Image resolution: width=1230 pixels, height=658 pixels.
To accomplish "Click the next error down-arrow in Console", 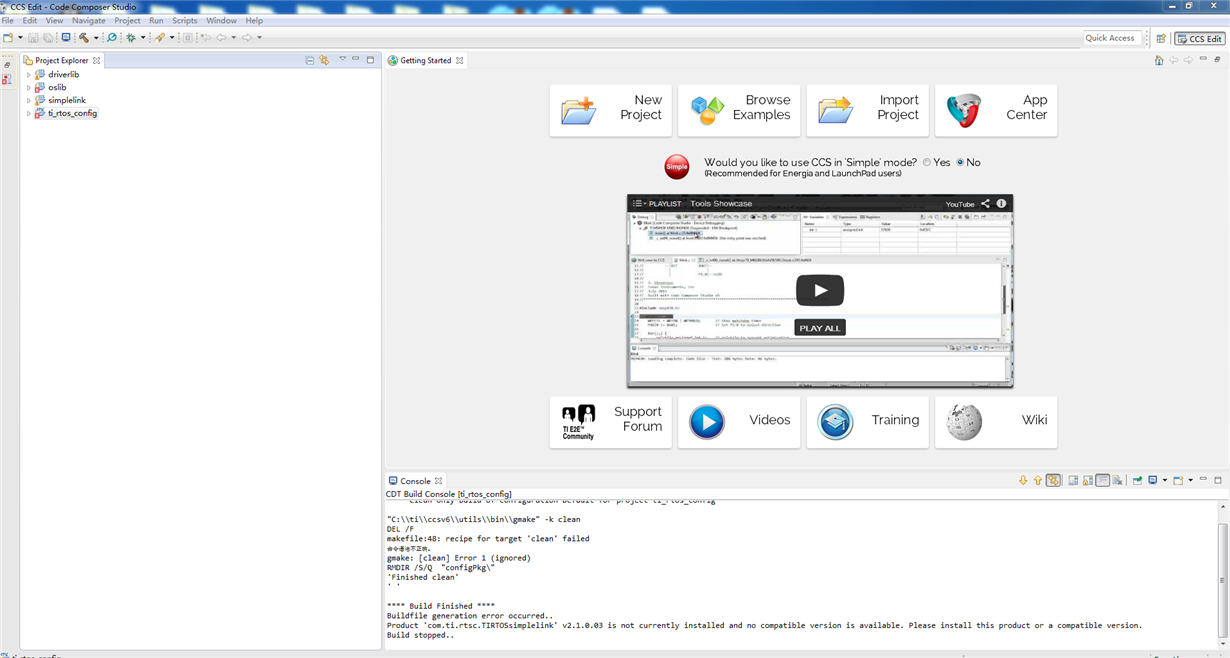I will (x=1023, y=481).
